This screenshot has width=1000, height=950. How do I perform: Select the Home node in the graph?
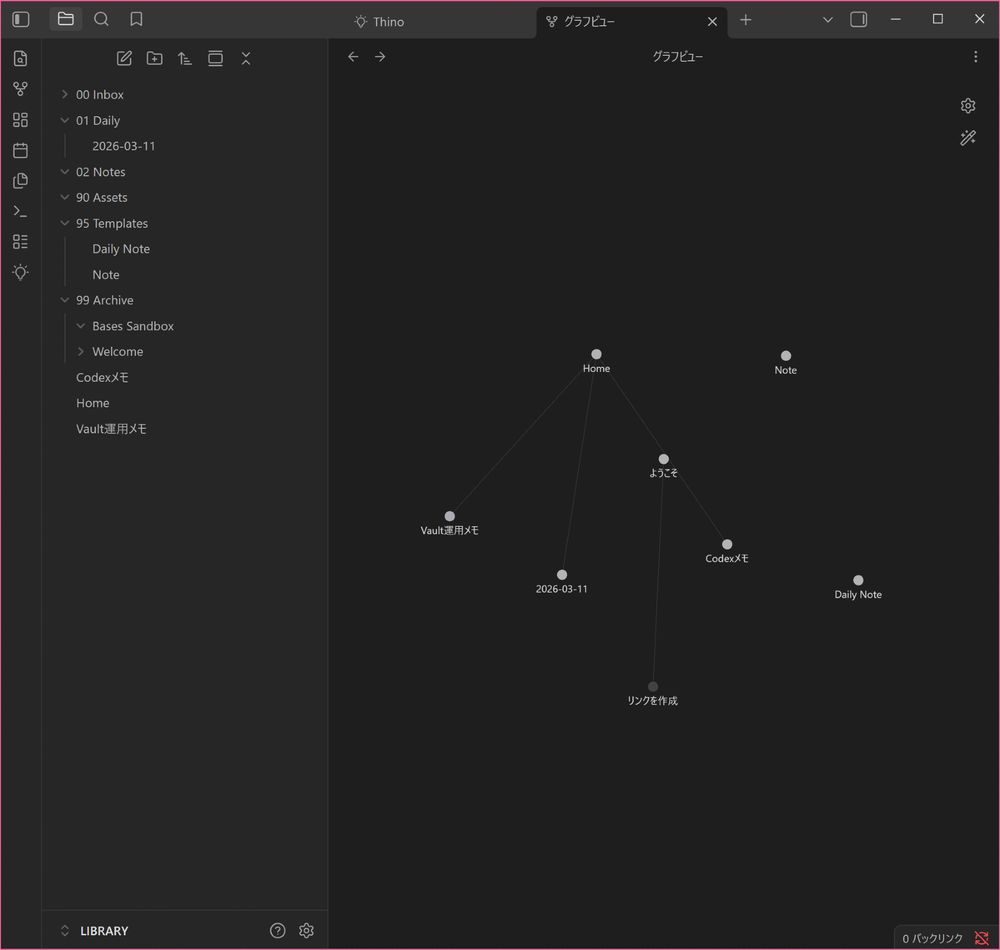(x=596, y=354)
